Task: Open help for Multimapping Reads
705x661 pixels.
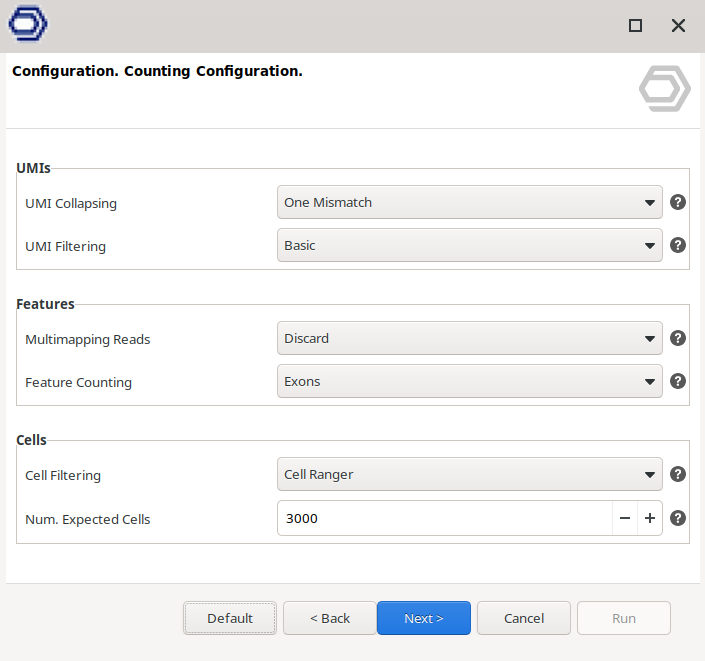Action: (677, 338)
